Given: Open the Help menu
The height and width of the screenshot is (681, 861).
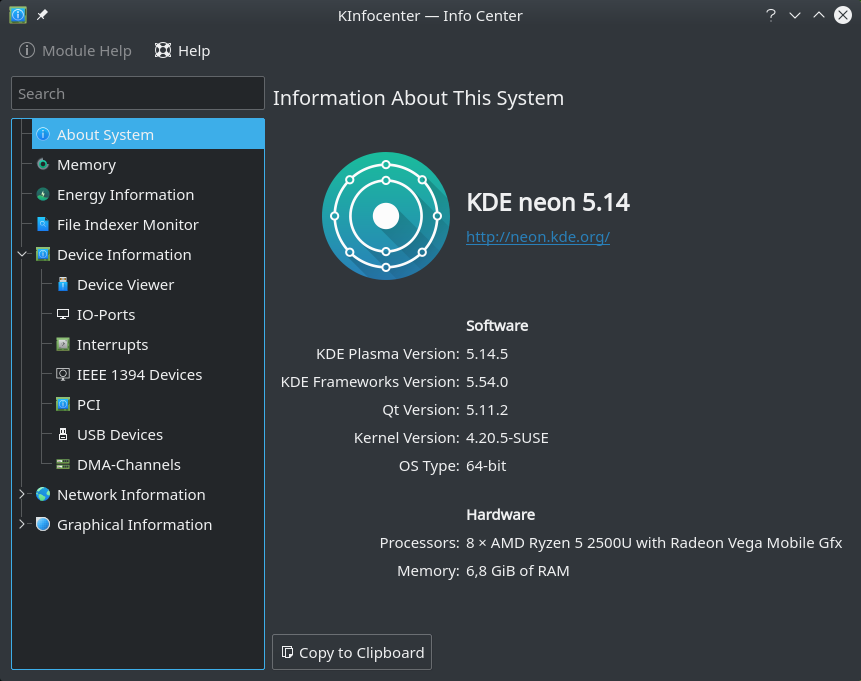Looking at the screenshot, I should point(182,51).
